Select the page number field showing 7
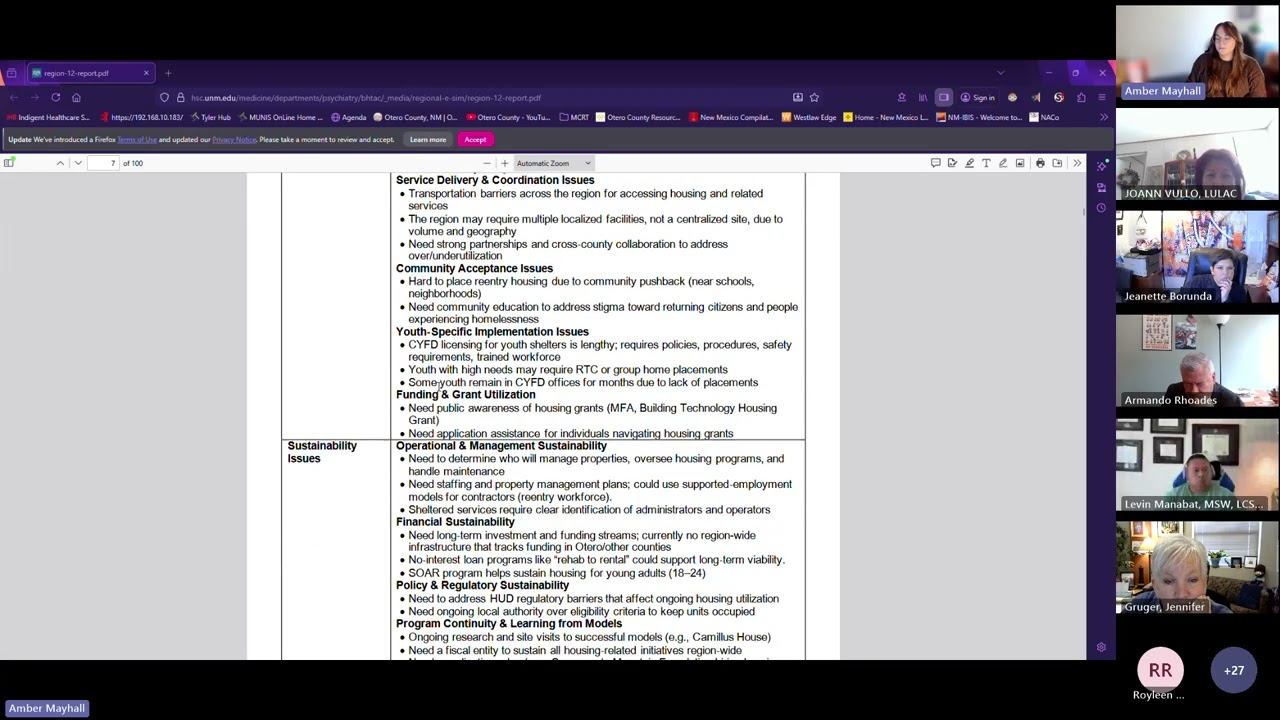The image size is (1280, 720). click(104, 163)
